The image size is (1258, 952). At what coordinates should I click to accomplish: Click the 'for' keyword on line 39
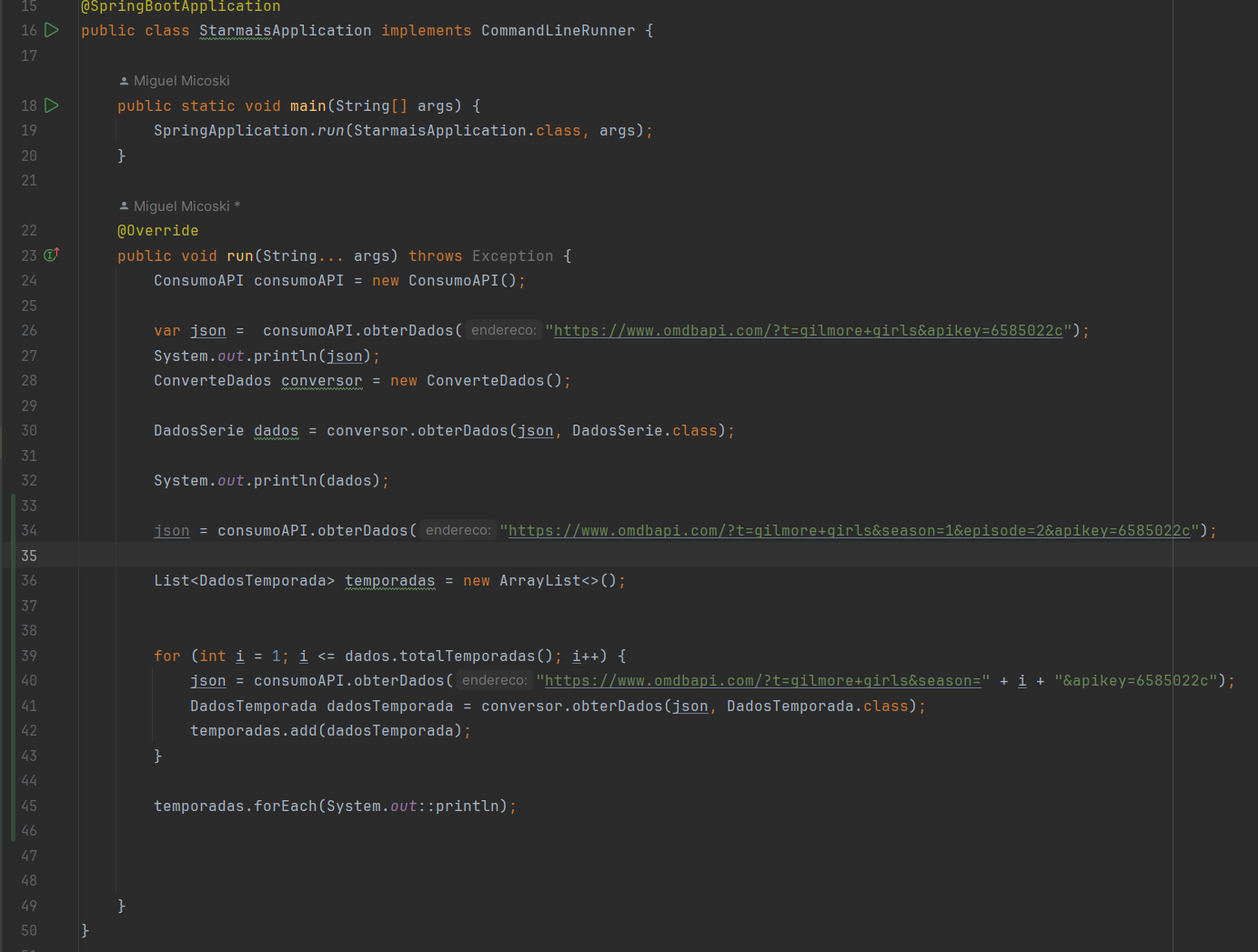coord(167,656)
